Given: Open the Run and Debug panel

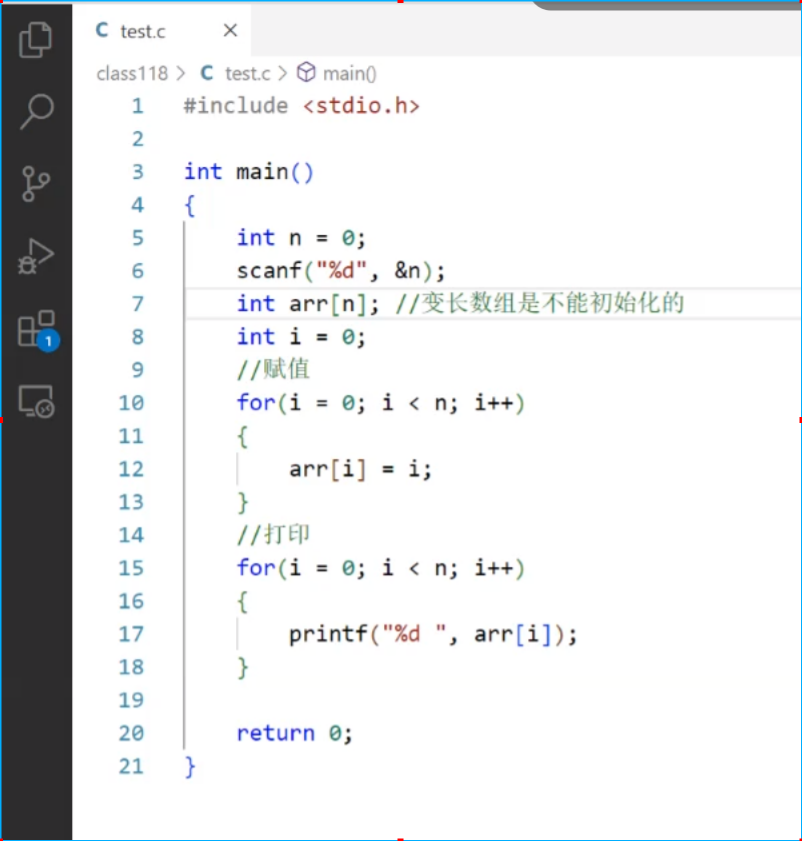Looking at the screenshot, I should 36,256.
